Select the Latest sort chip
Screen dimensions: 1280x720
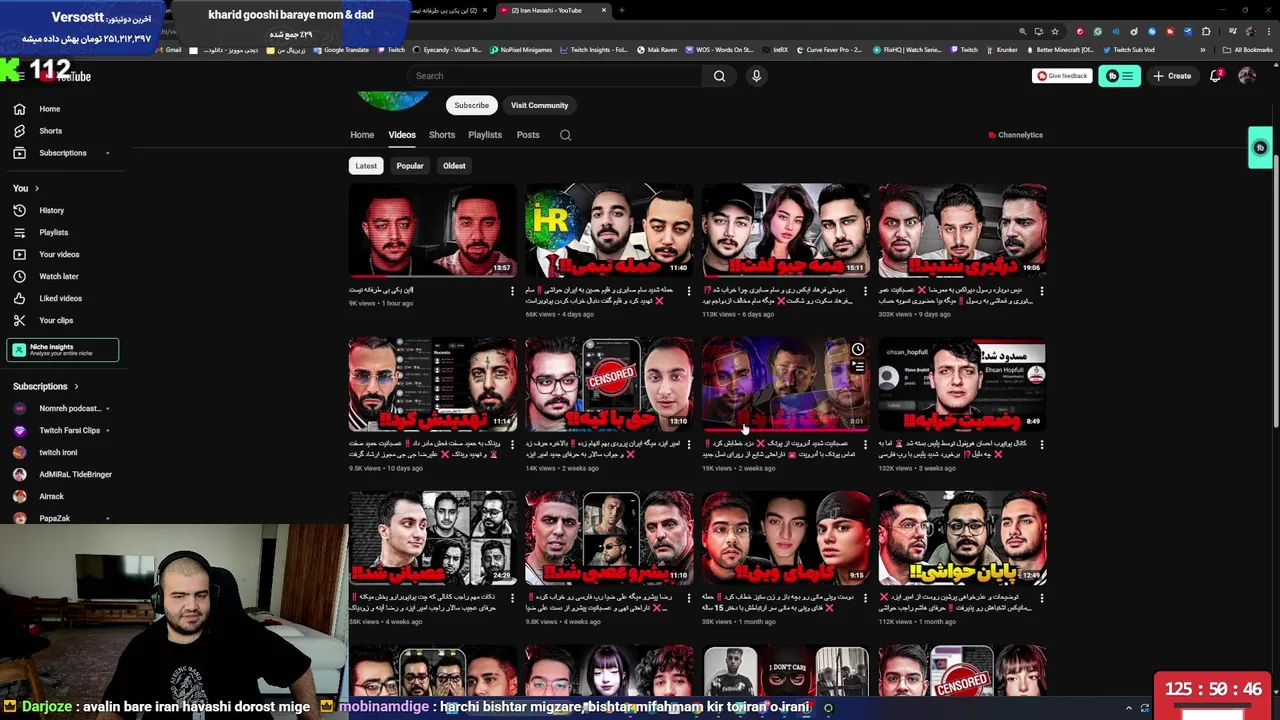pyautogui.click(x=366, y=166)
